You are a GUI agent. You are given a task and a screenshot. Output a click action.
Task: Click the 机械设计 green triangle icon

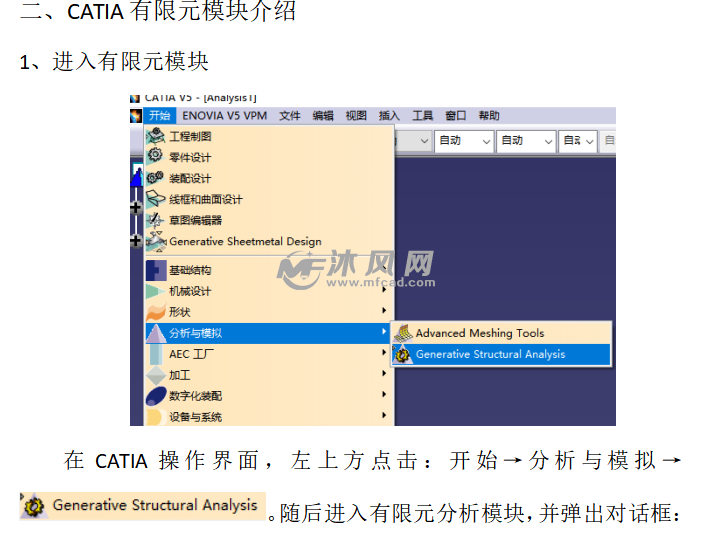(155, 291)
